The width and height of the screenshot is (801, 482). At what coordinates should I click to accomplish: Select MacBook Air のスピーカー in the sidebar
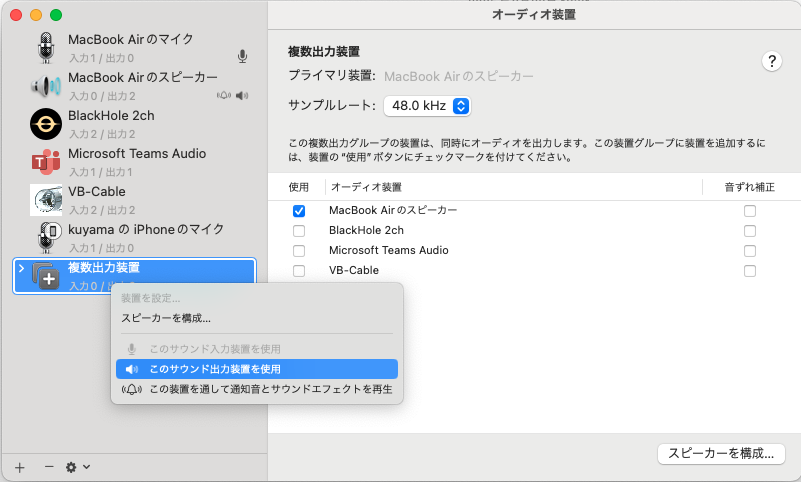(143, 77)
